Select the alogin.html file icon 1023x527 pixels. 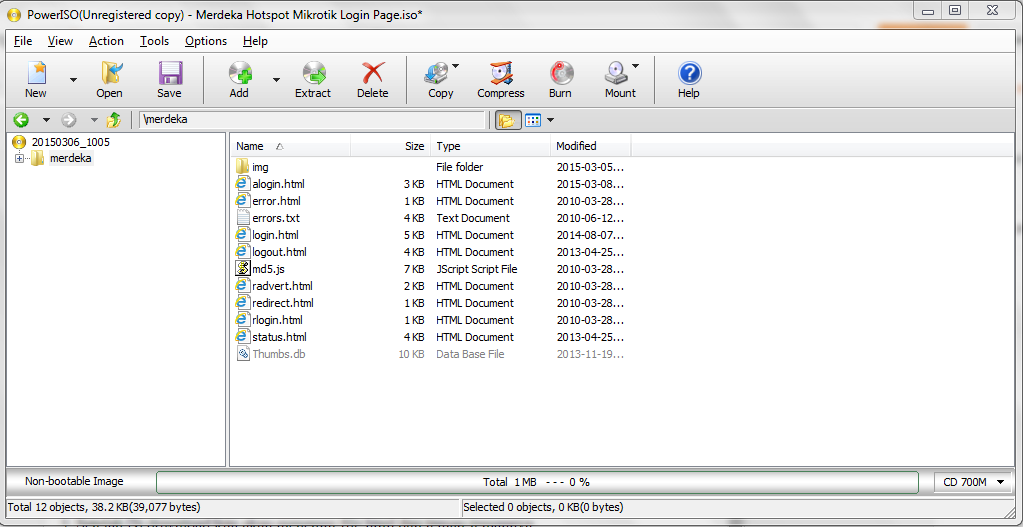click(243, 184)
